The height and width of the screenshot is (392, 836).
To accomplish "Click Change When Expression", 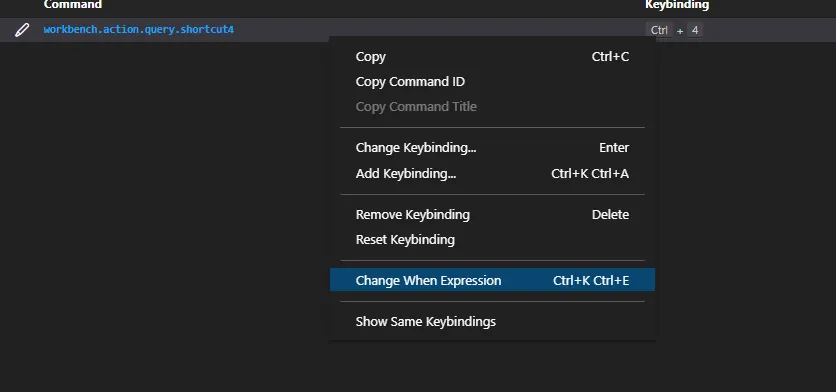I will 492,280.
